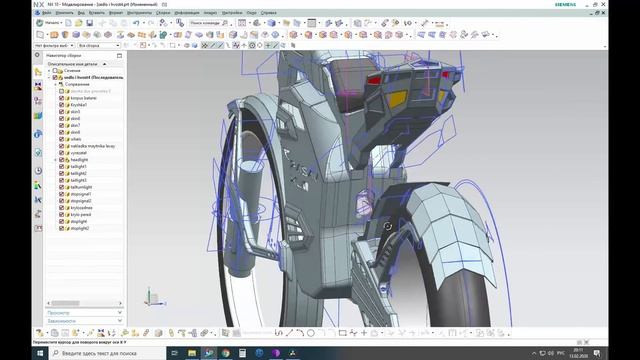Collapse the top assembly sedlo i hvost4 node

pos(49,77)
